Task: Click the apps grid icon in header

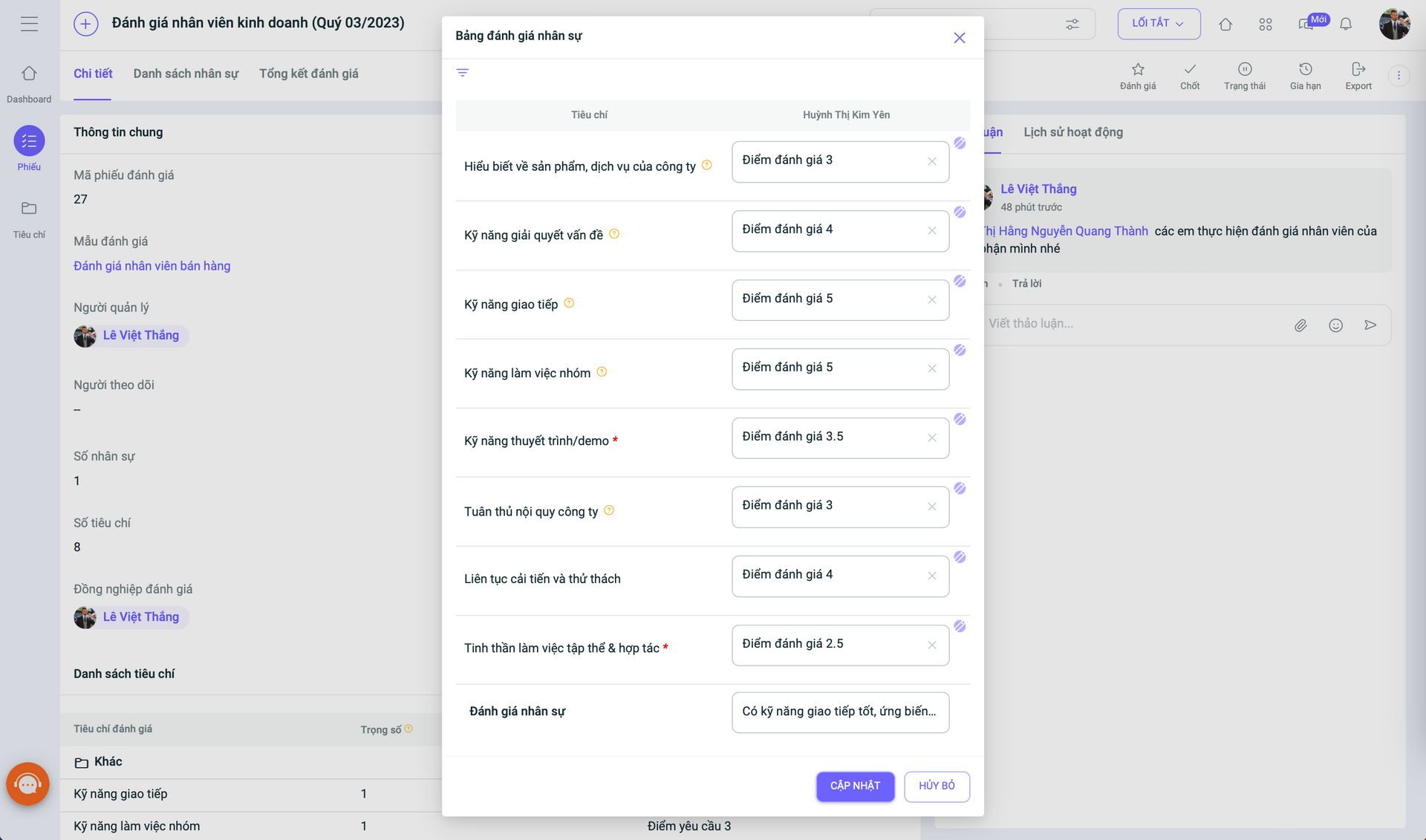Action: [1266, 25]
